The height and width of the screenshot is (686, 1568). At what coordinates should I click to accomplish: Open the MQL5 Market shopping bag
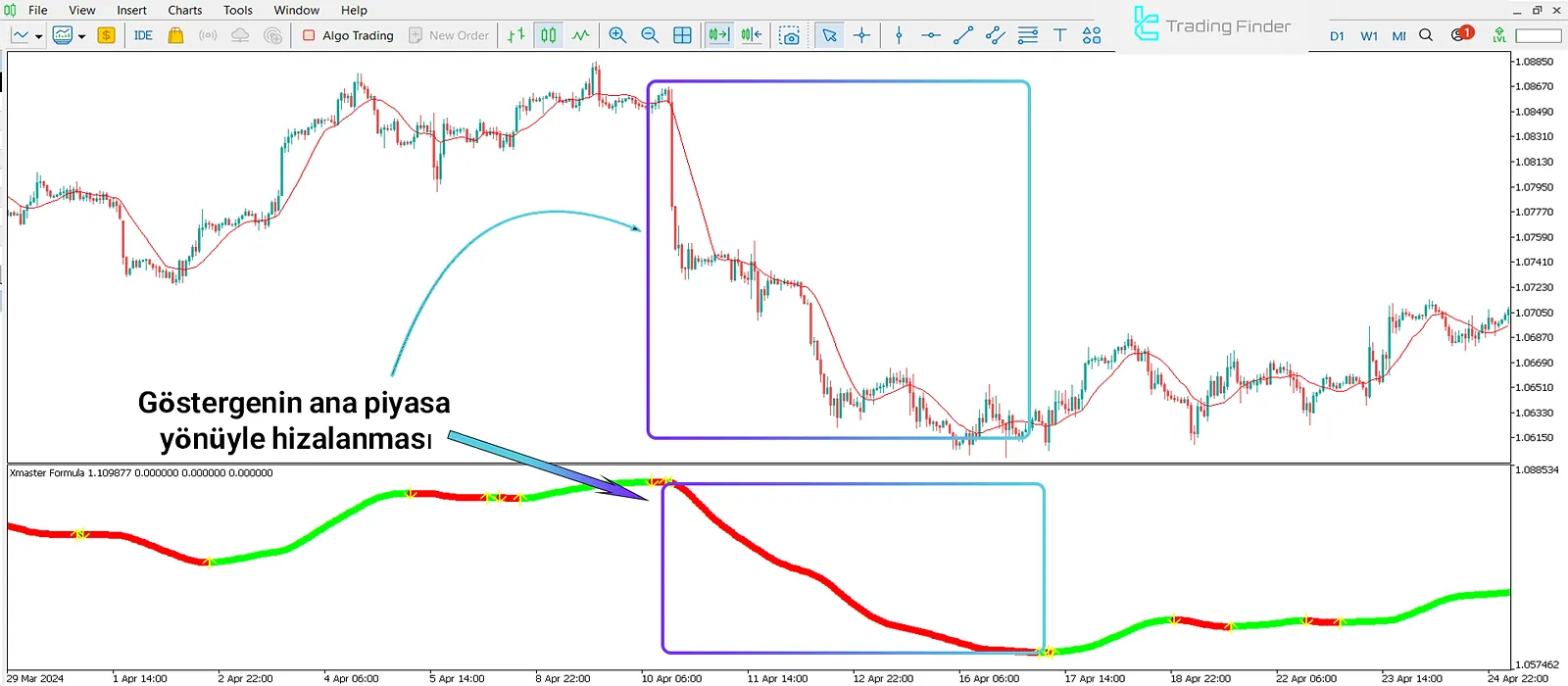pyautogui.click(x=175, y=35)
